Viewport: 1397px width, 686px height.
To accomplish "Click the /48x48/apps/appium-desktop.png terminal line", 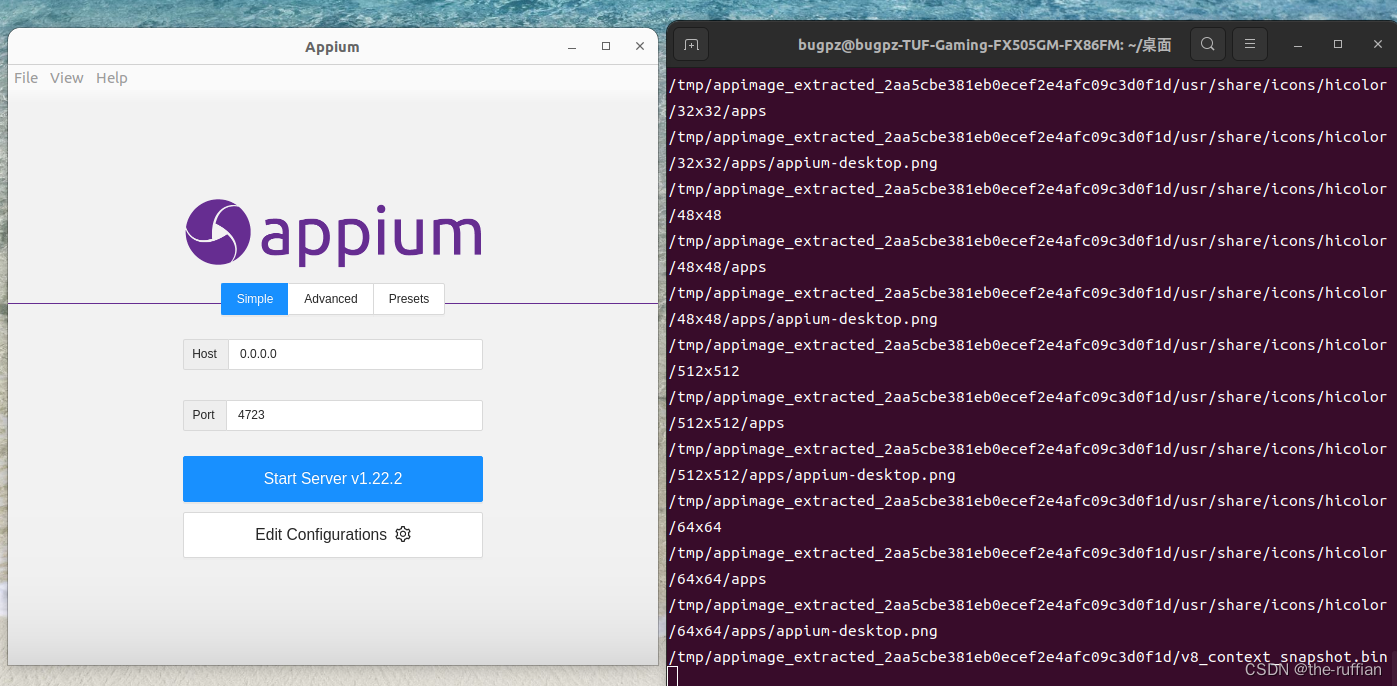I will (803, 319).
